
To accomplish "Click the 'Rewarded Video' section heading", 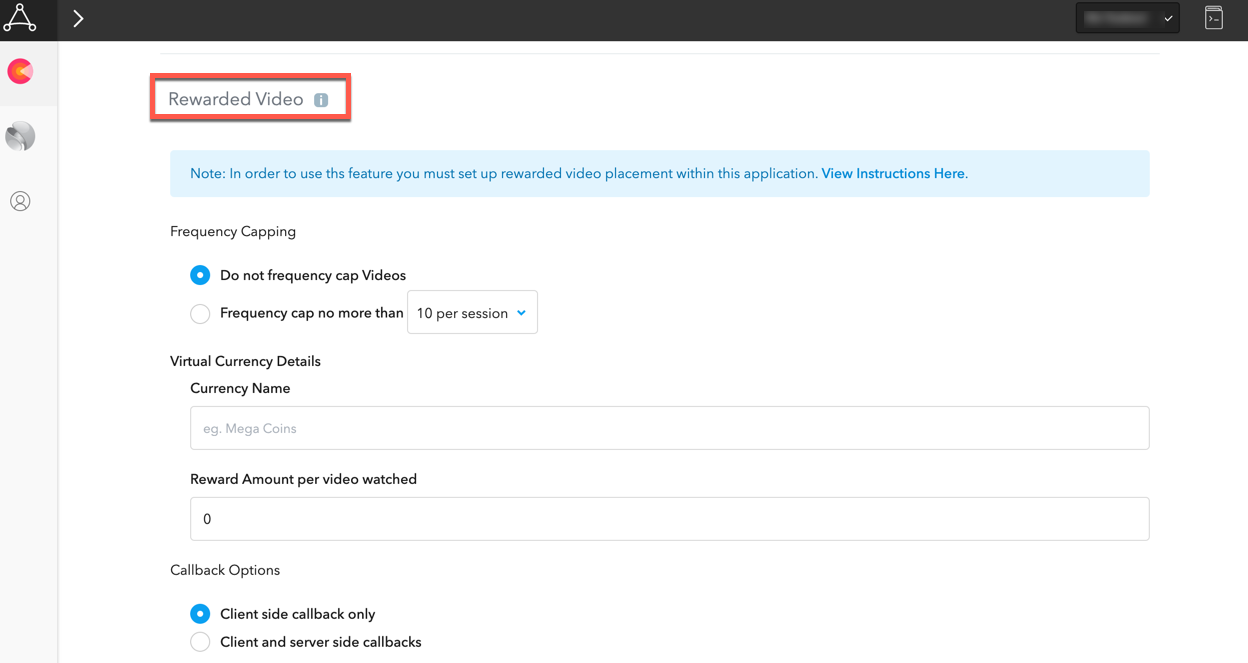I will pyautogui.click(x=236, y=99).
